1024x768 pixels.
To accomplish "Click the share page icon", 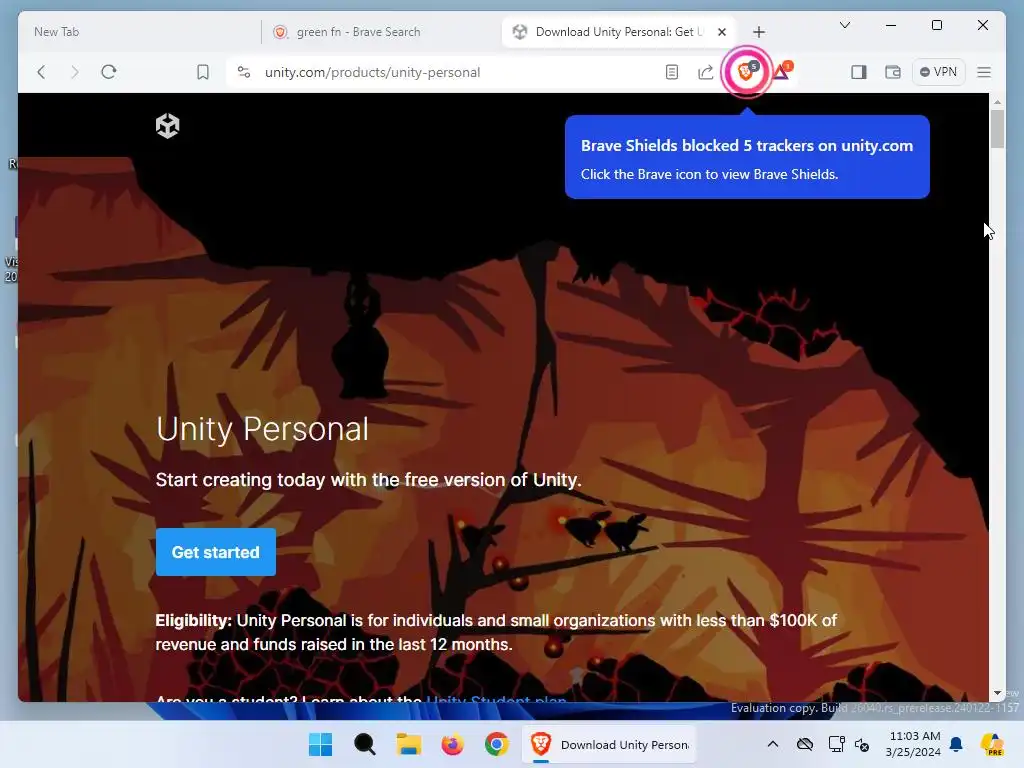I will point(705,72).
